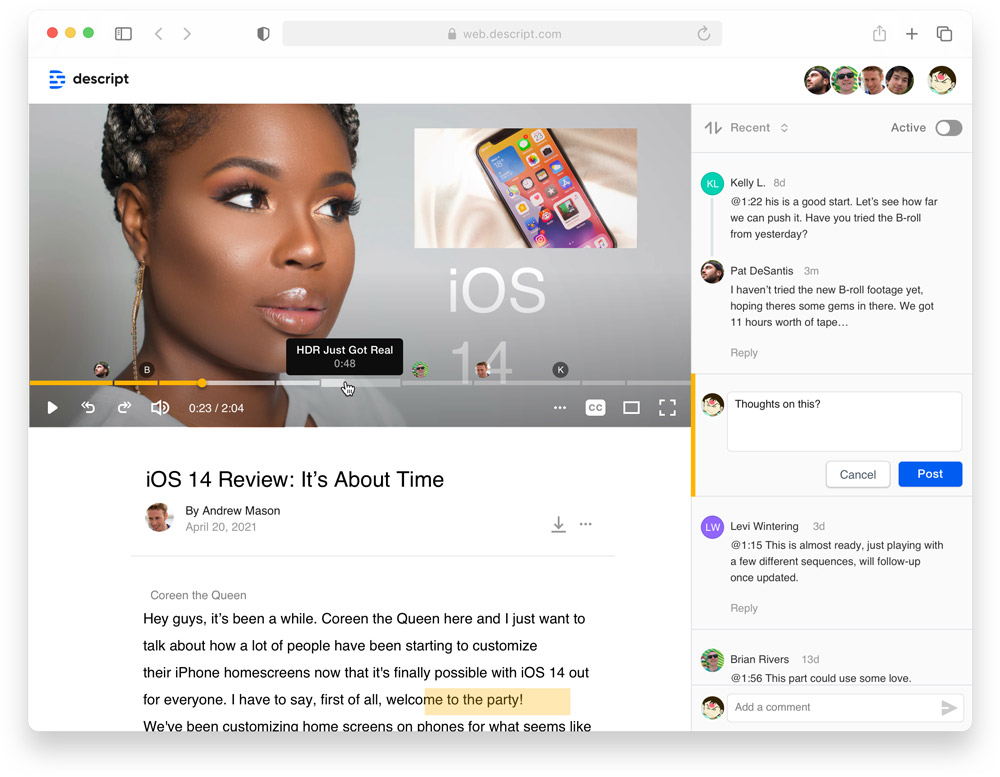This screenshot has height=777, width=1000.
Task: Play the video
Action: pos(53,408)
